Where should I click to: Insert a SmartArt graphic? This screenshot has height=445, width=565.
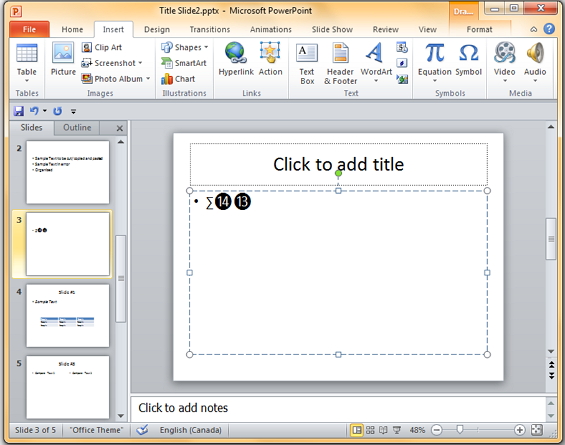(184, 63)
